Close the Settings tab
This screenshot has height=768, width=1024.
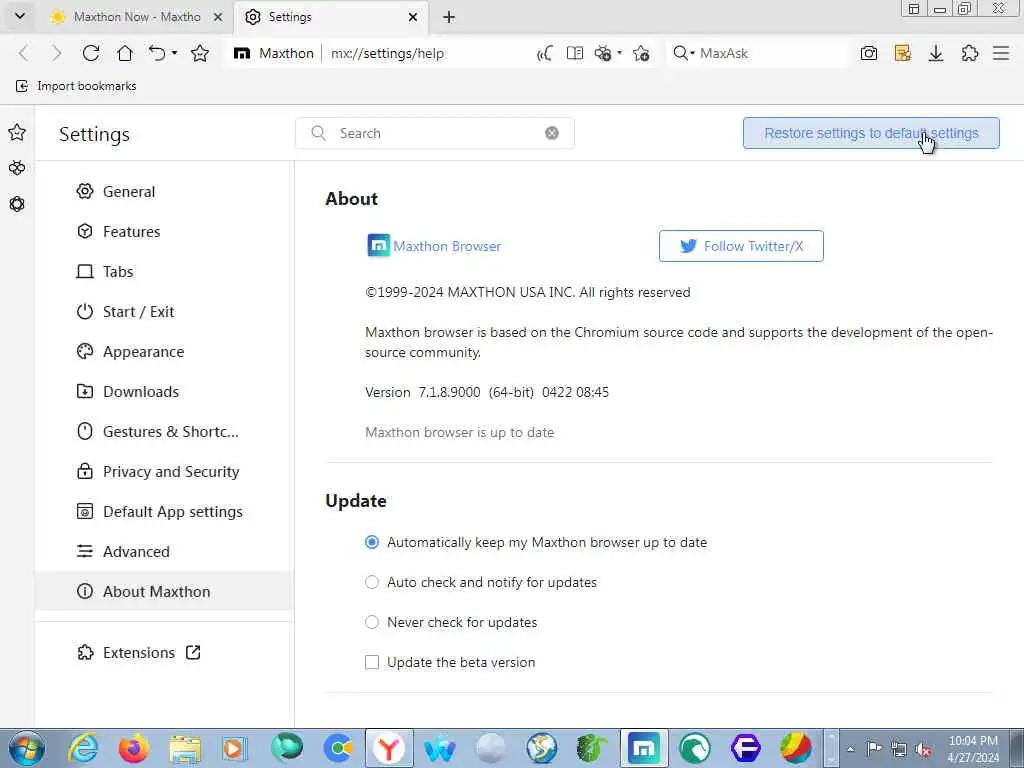tap(413, 17)
